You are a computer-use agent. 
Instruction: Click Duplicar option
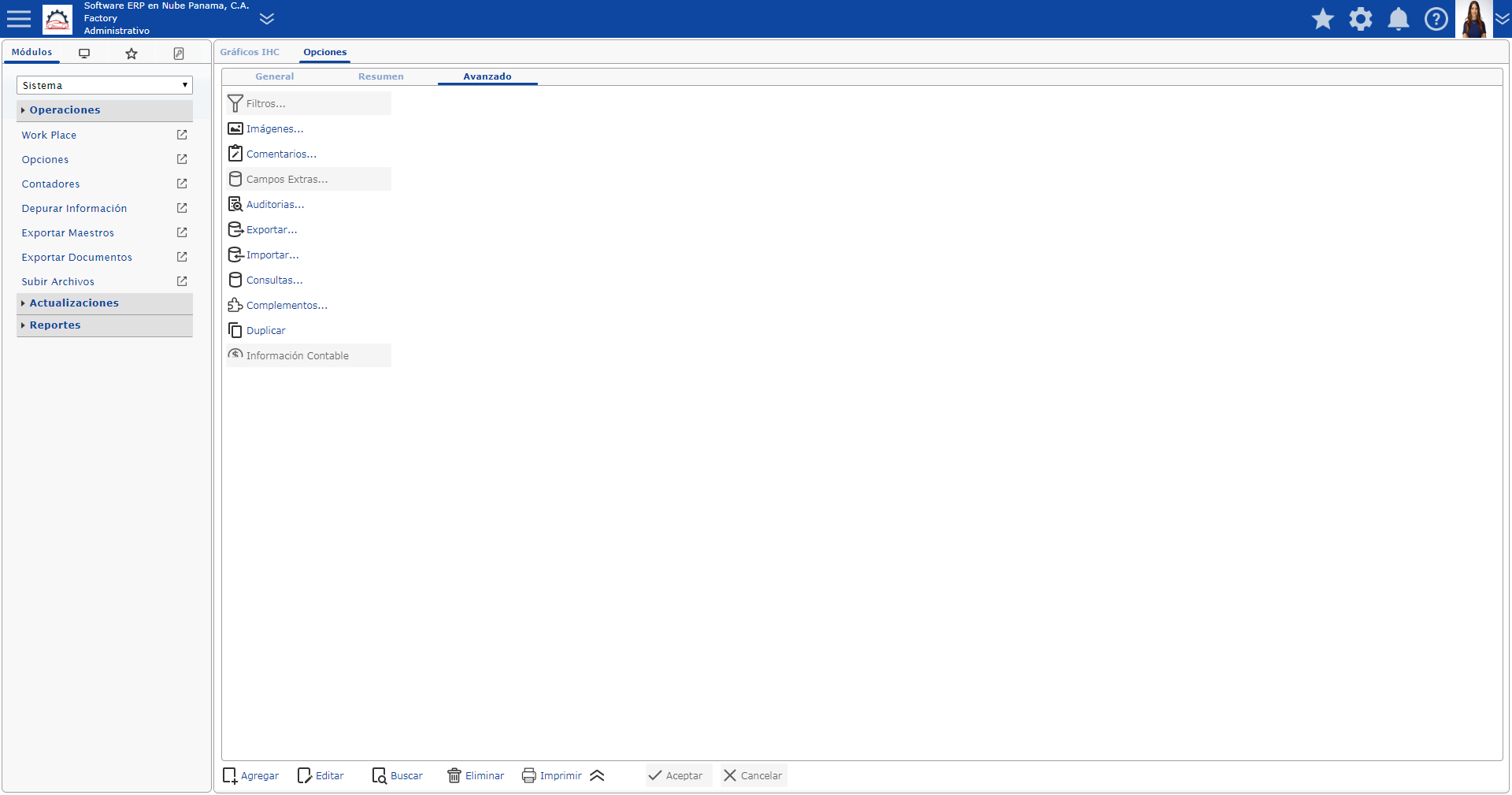pyautogui.click(x=309, y=331)
